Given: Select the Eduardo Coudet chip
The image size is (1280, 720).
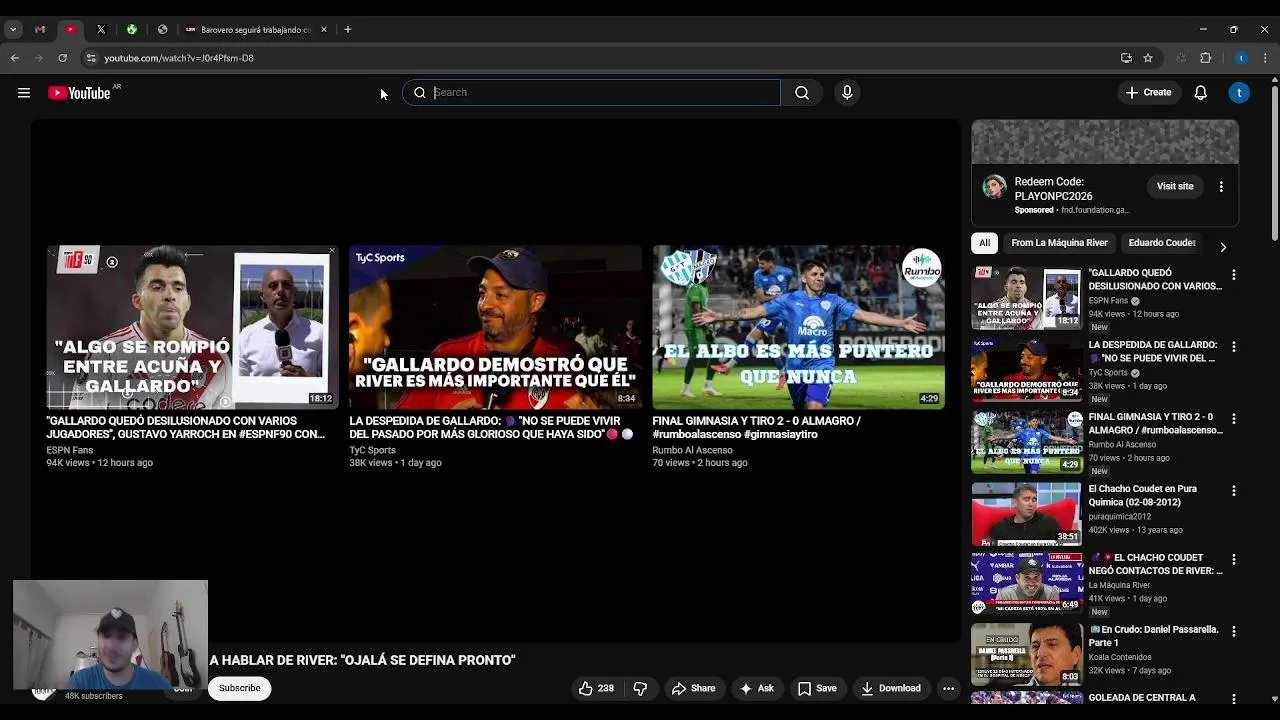Looking at the screenshot, I should tap(1161, 243).
